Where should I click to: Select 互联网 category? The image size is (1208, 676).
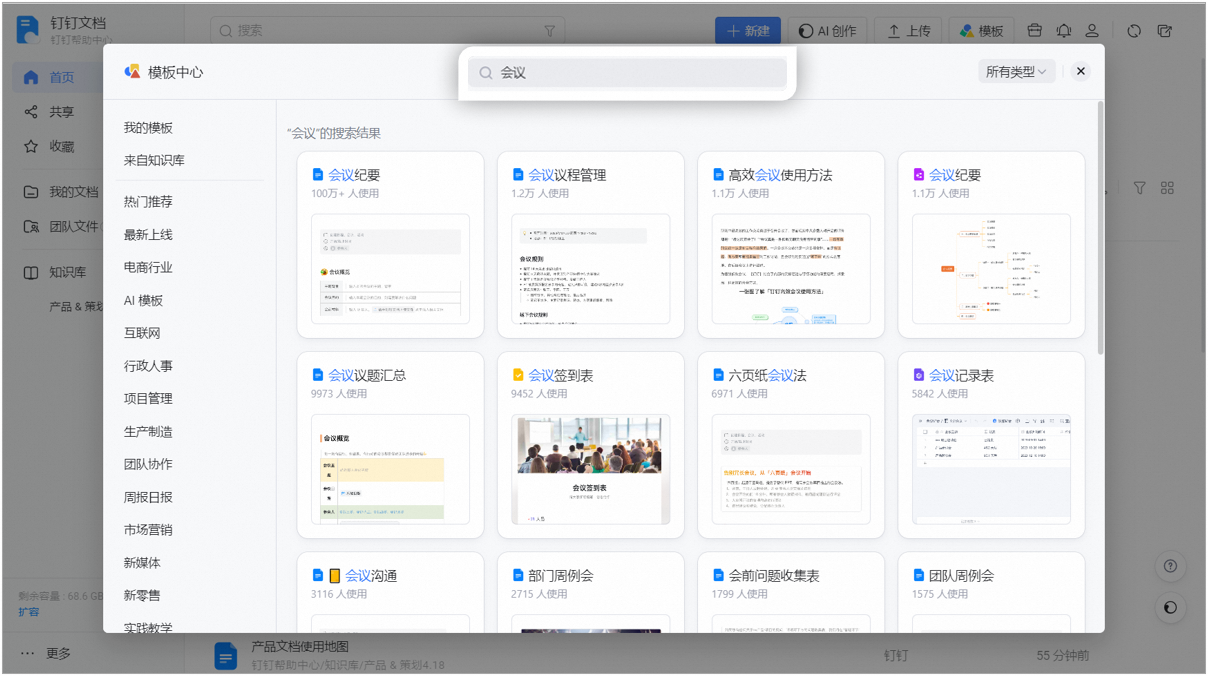142,334
